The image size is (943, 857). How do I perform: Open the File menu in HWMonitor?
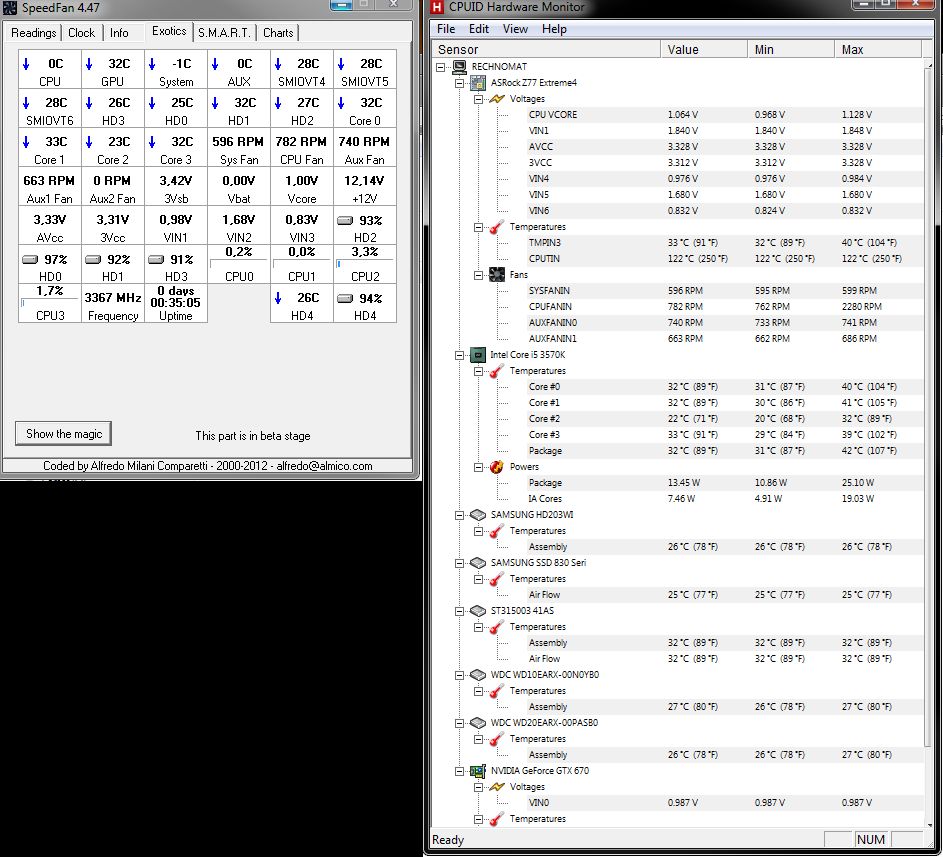click(446, 29)
